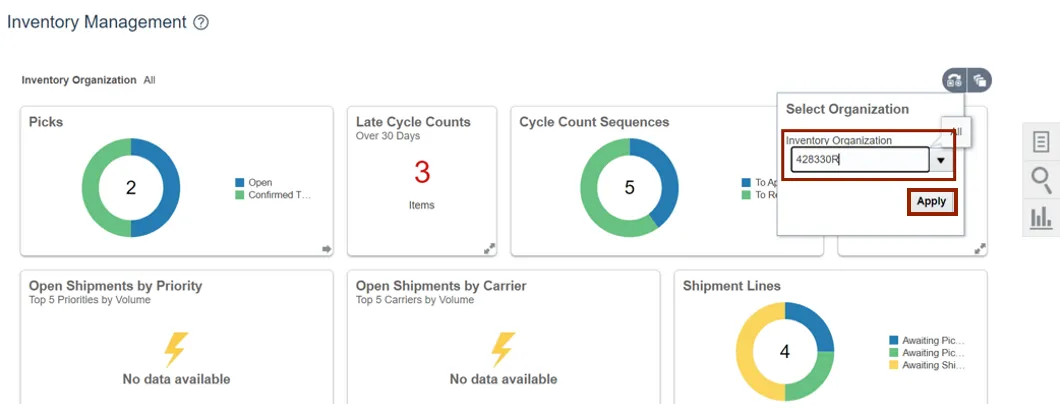1062x408 pixels.
Task: Open the help icon beside Inventory Management
Action: pyautogui.click(x=201, y=22)
